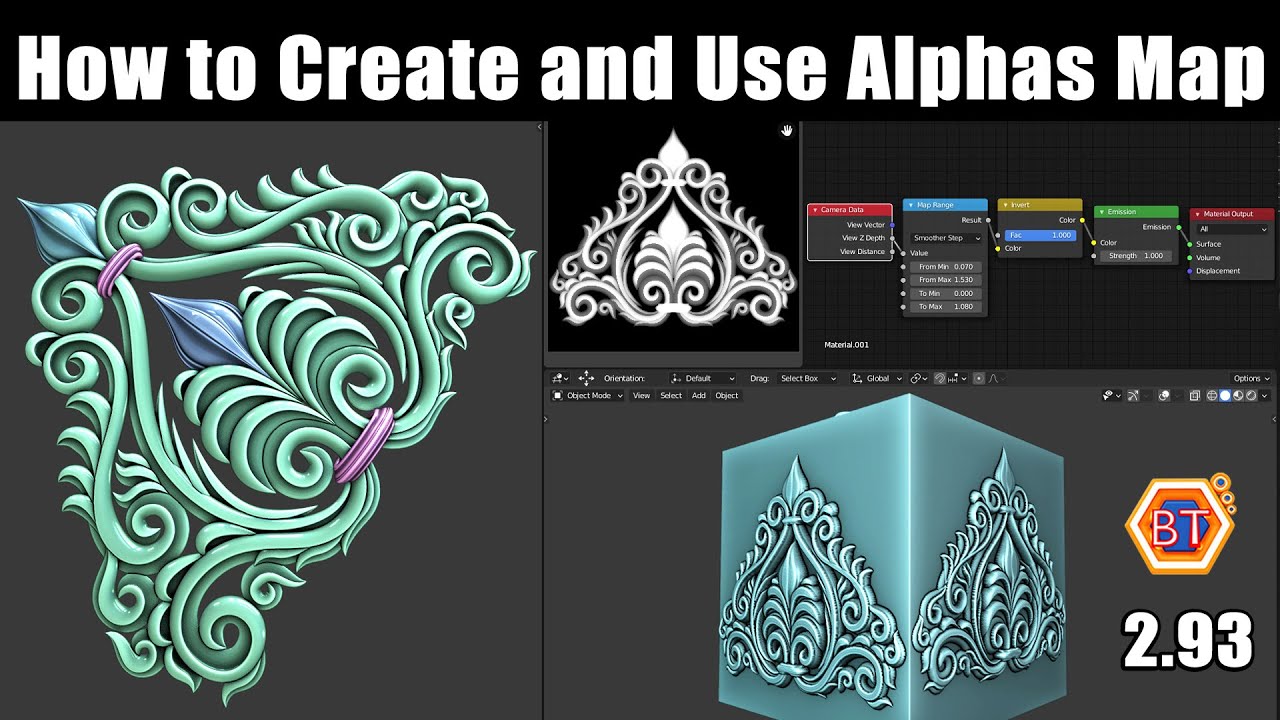Toggle X-ray mode icon
The width and height of the screenshot is (1280, 720).
tap(1195, 395)
